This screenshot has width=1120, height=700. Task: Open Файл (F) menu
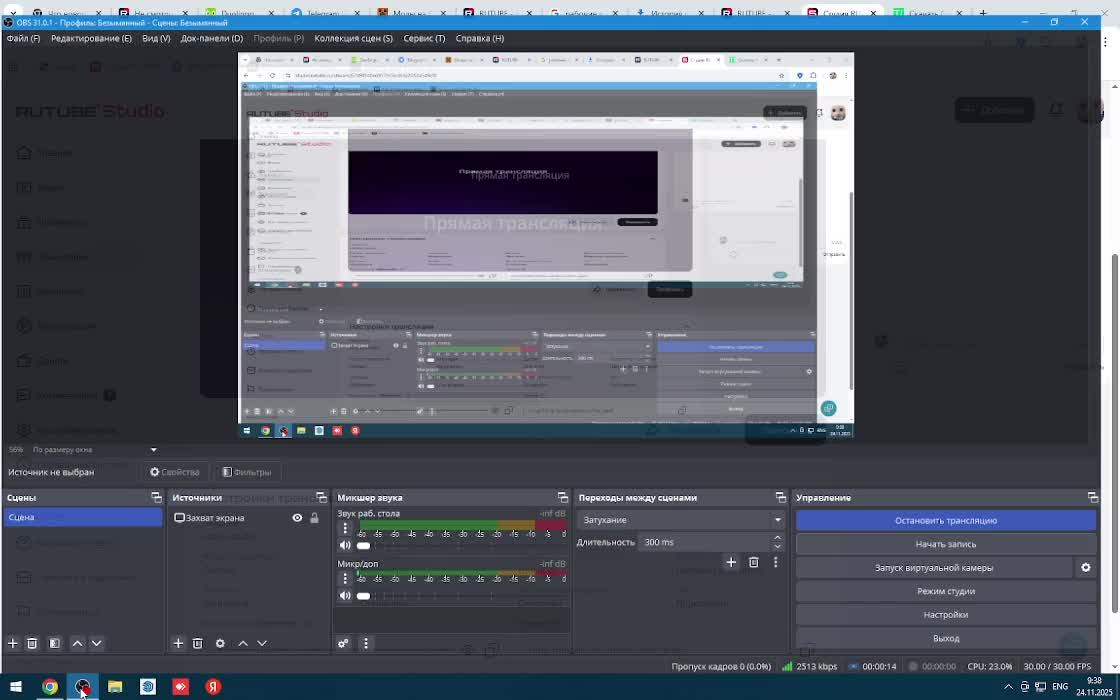(24, 39)
